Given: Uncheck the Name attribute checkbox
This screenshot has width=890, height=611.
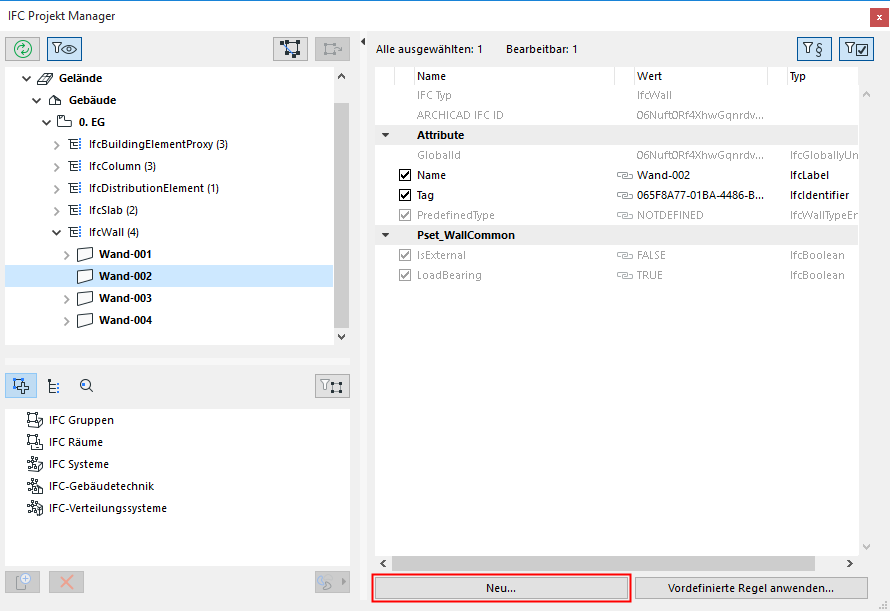Looking at the screenshot, I should click(405, 175).
